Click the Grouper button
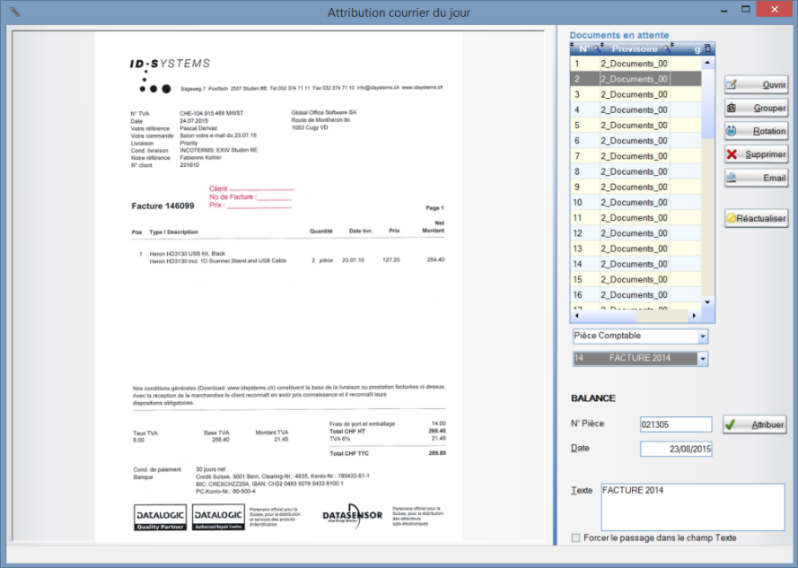This screenshot has width=798, height=568. [x=756, y=108]
